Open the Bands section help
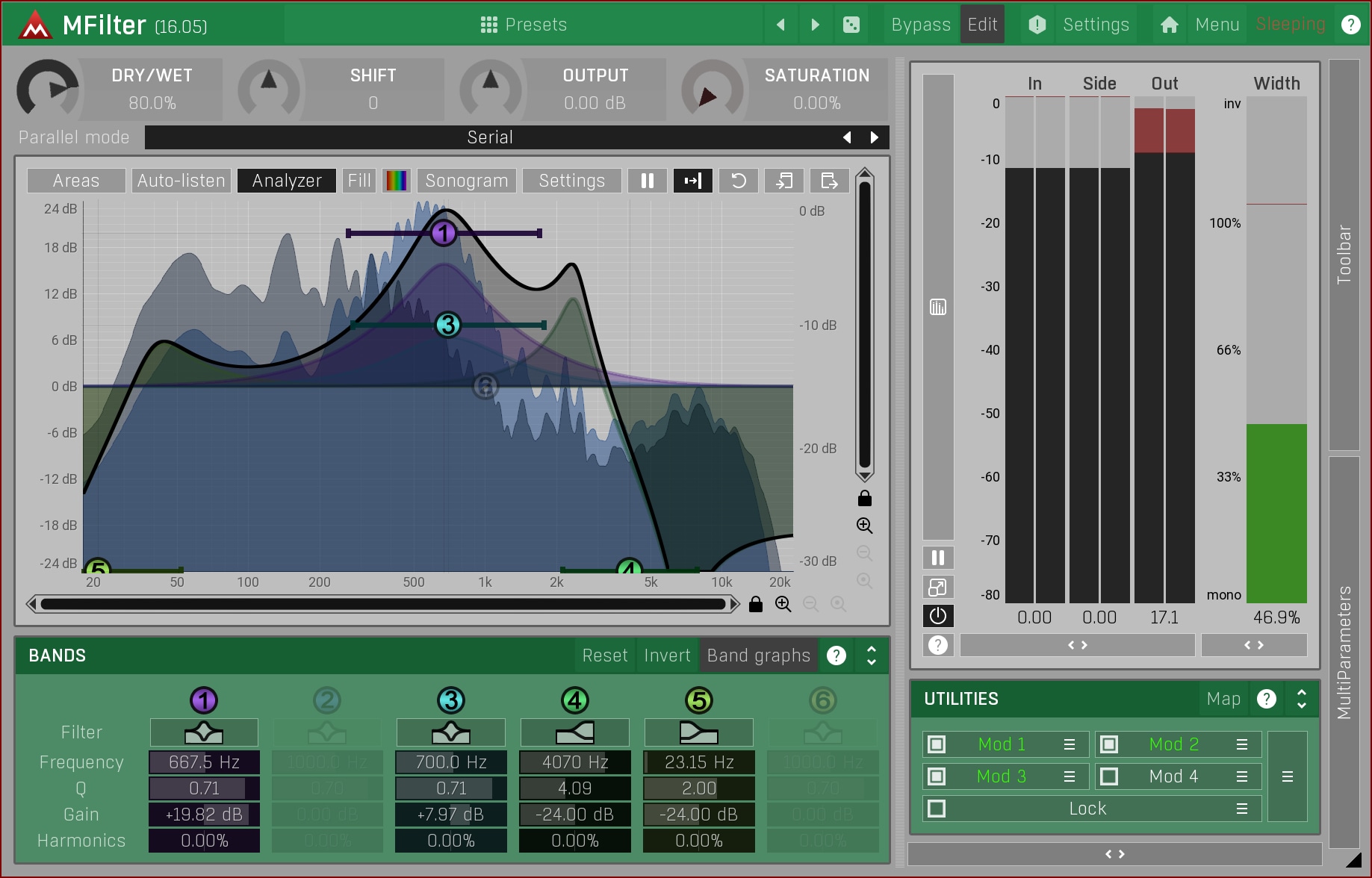Screen dimensions: 1372x878 tap(836, 656)
